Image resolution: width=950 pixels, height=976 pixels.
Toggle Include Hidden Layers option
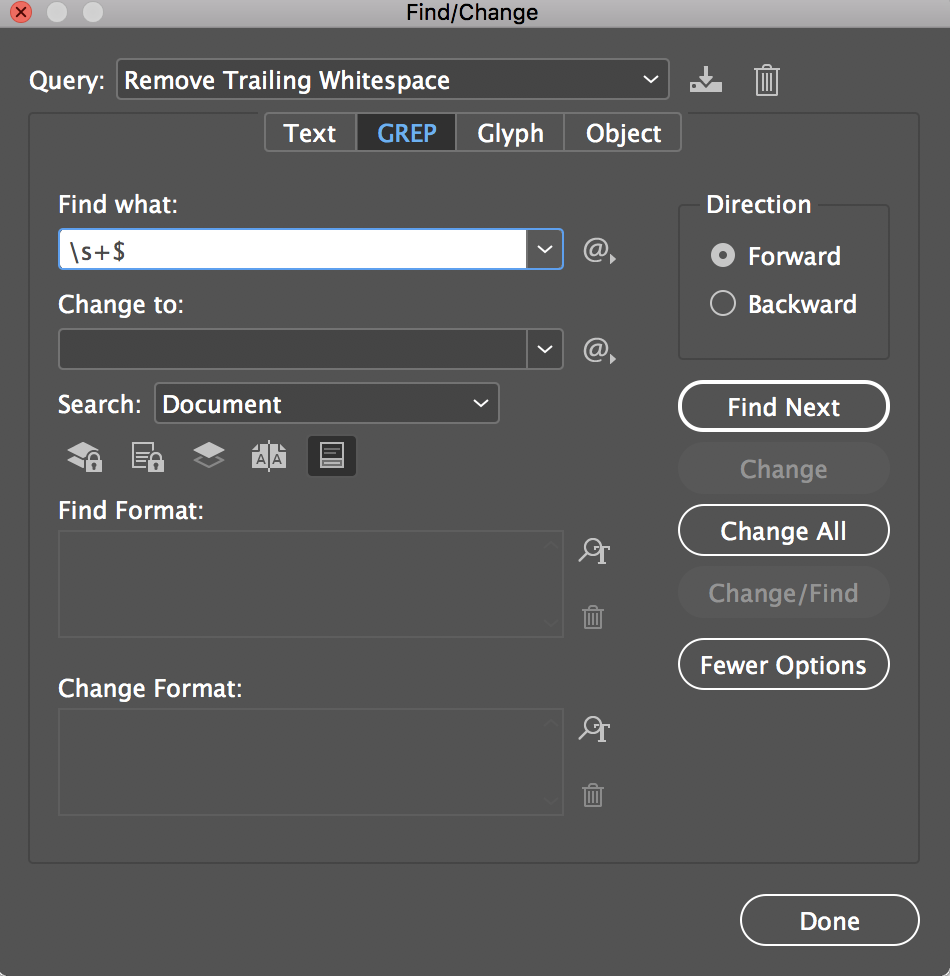tap(208, 456)
